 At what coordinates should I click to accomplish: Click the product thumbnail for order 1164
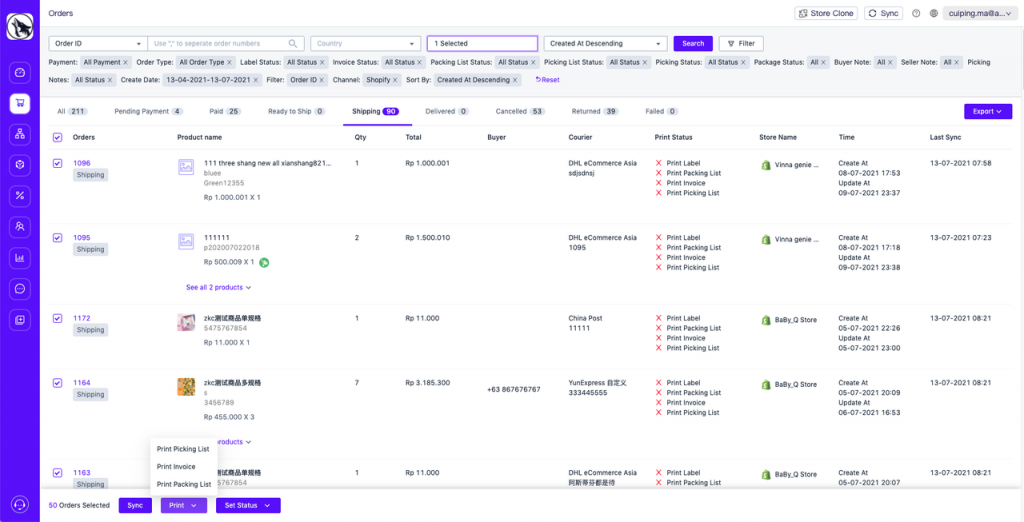pyautogui.click(x=186, y=387)
